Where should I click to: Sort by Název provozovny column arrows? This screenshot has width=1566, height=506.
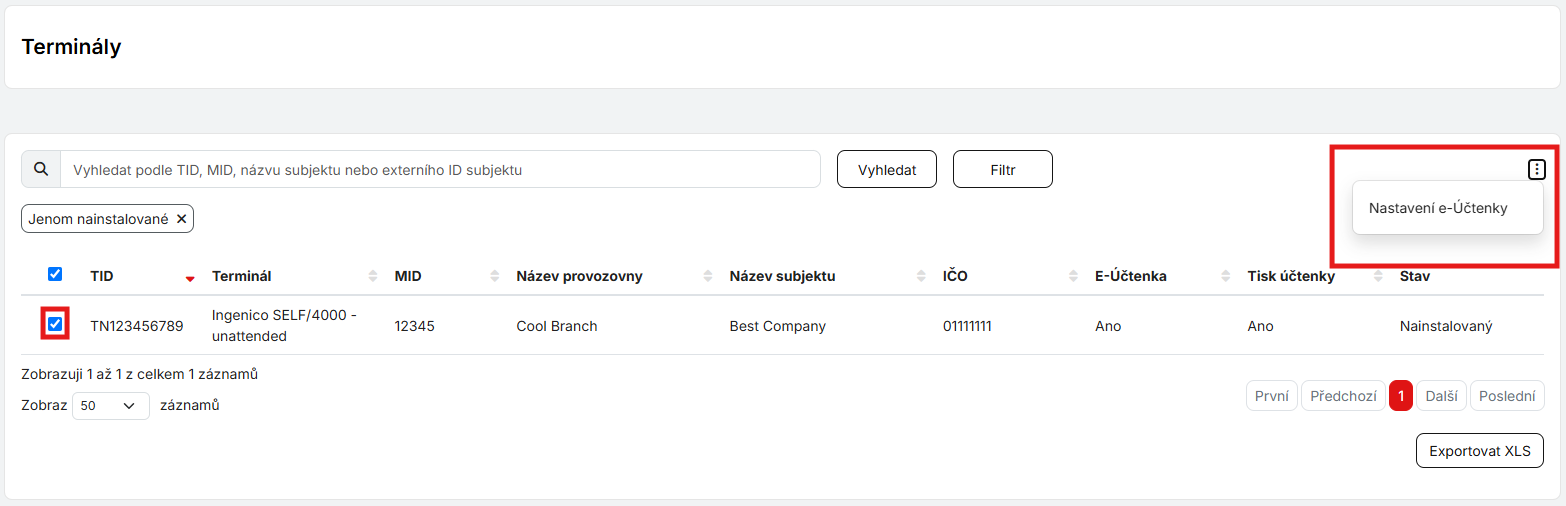(709, 277)
